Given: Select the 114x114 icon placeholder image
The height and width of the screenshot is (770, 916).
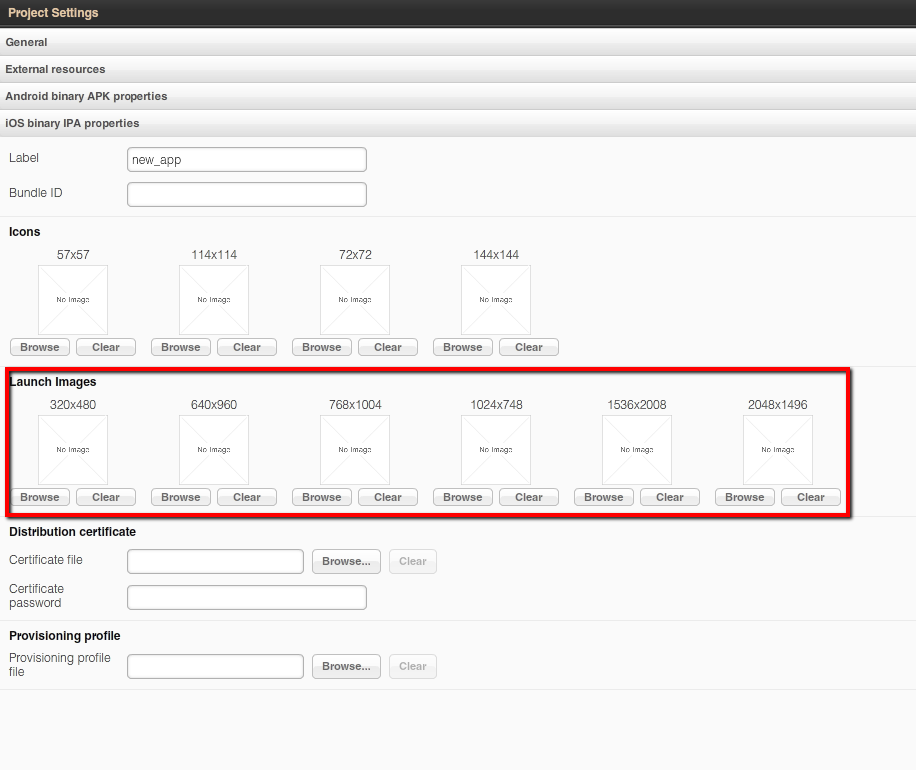Looking at the screenshot, I should pyautogui.click(x=214, y=300).
